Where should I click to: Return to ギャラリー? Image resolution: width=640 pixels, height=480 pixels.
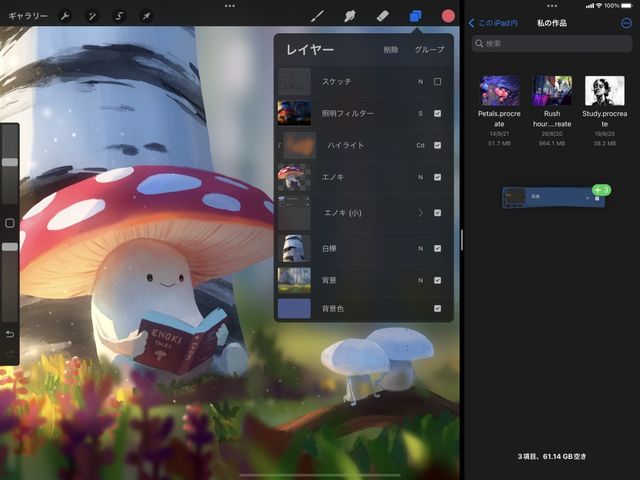[x=28, y=16]
